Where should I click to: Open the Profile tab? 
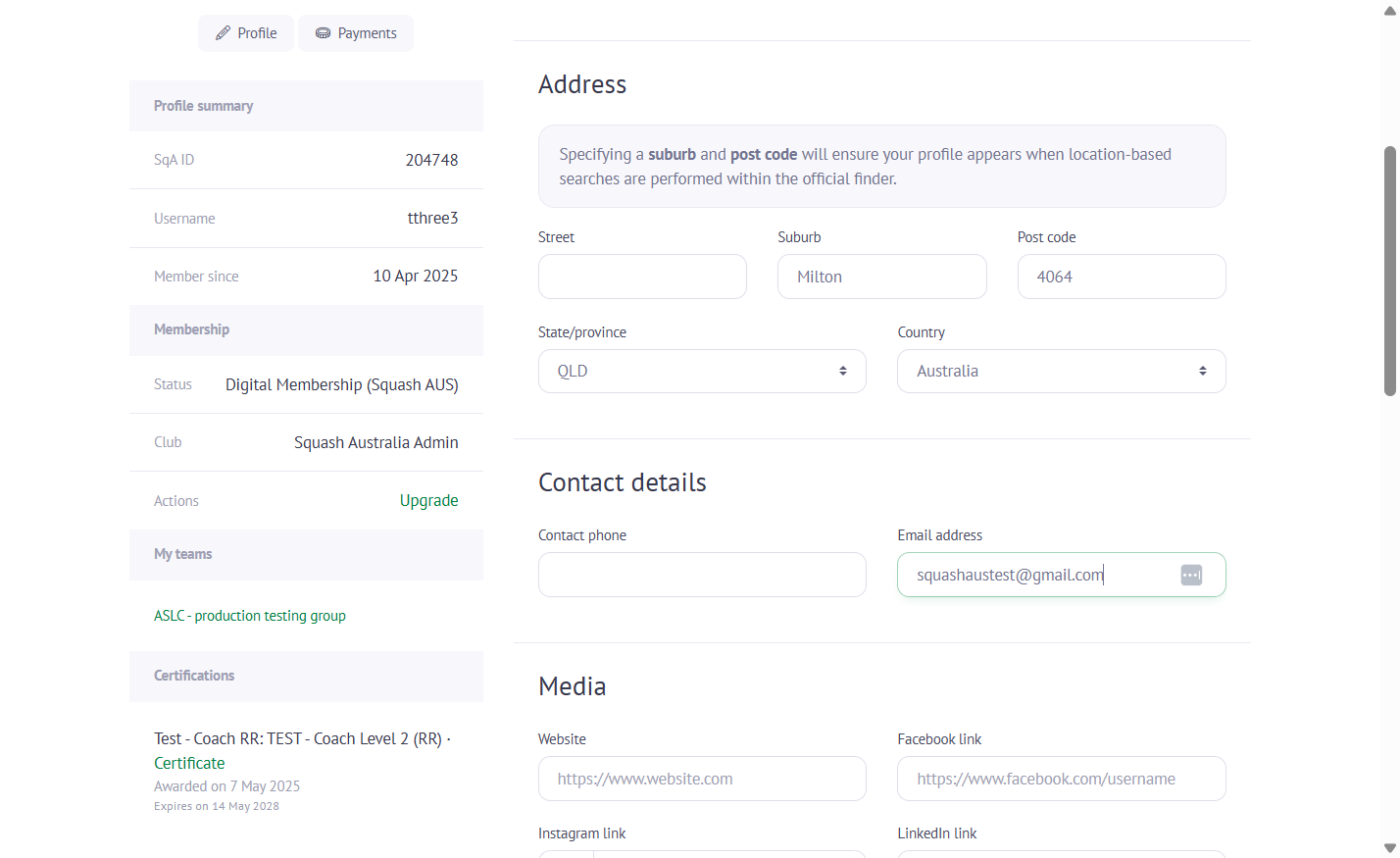click(246, 33)
